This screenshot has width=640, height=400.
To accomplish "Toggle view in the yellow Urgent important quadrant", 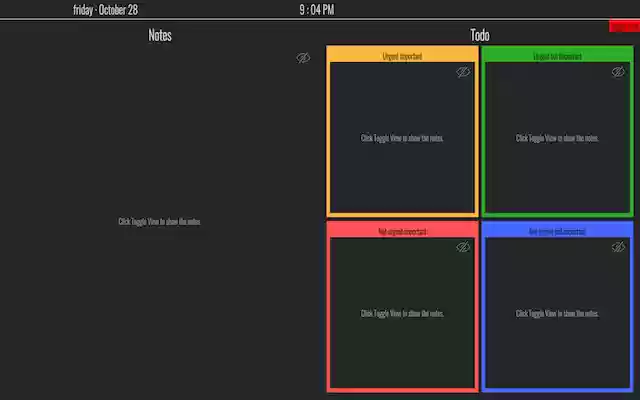I will (463, 72).
